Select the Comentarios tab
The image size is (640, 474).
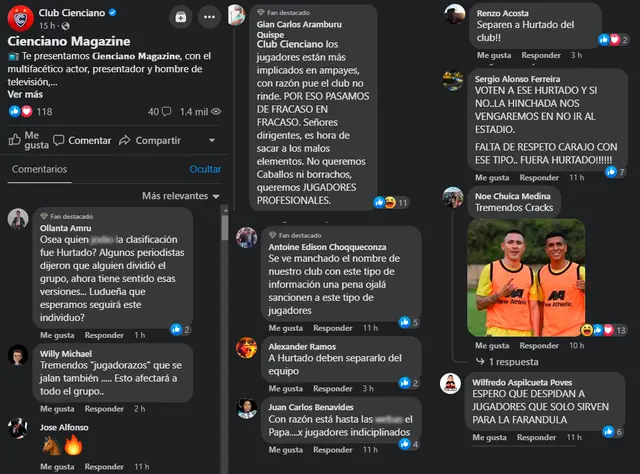click(39, 169)
